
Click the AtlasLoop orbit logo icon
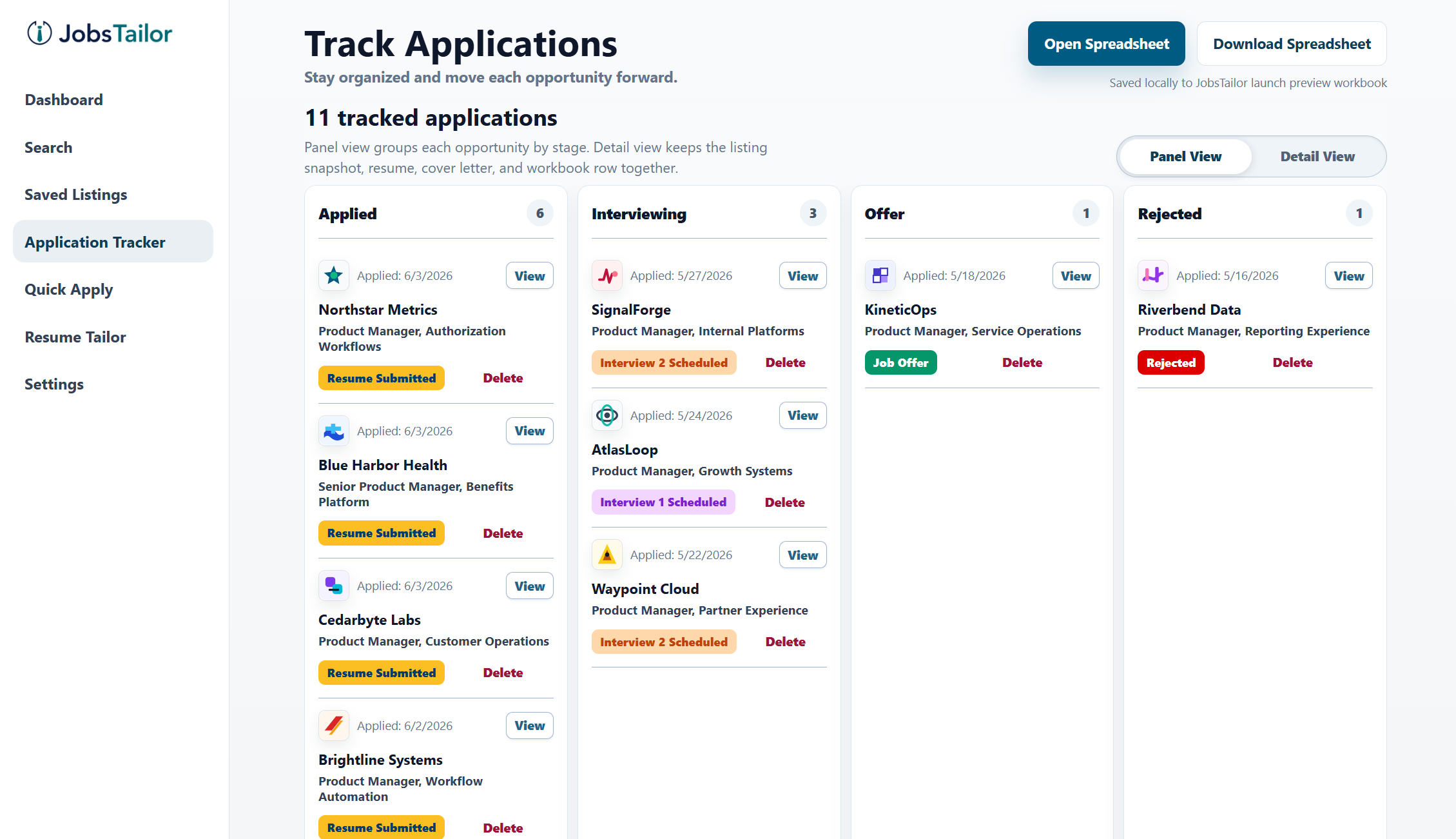(607, 415)
